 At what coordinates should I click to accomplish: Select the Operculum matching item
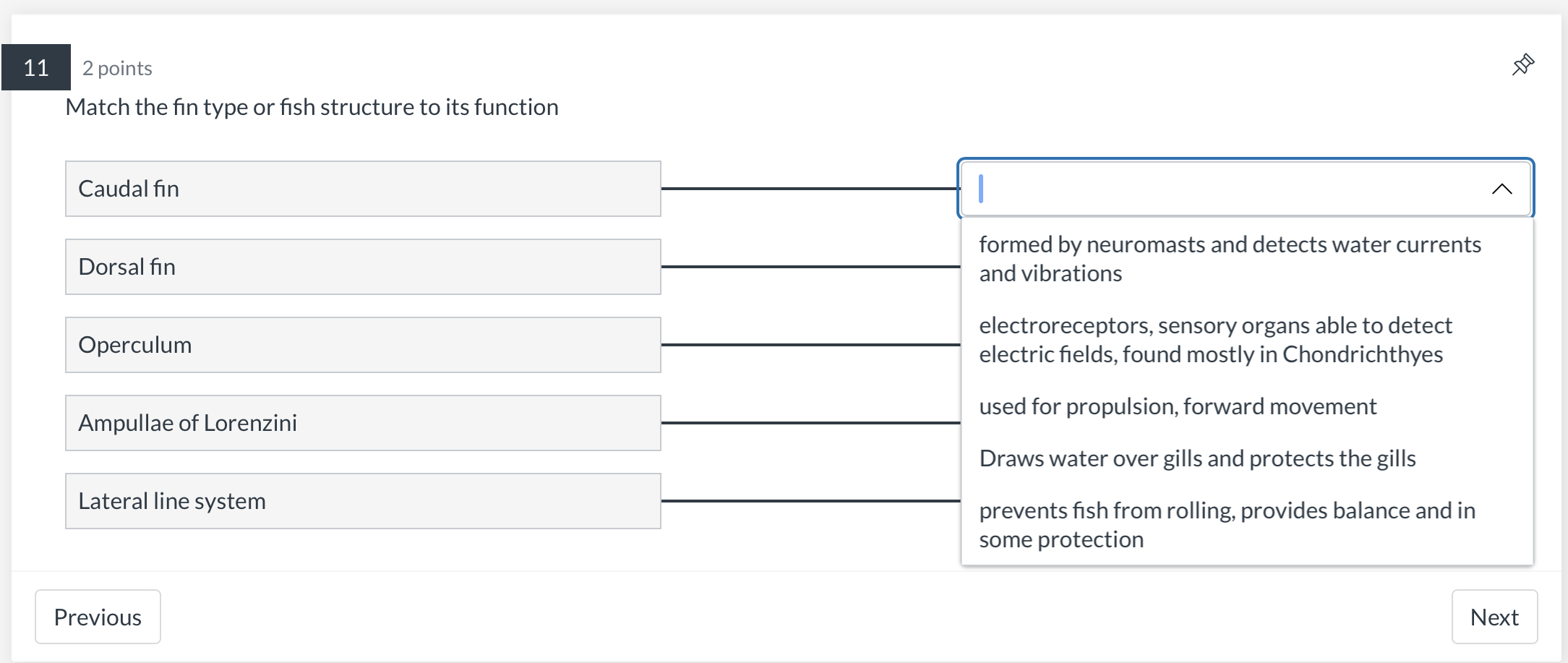(361, 345)
